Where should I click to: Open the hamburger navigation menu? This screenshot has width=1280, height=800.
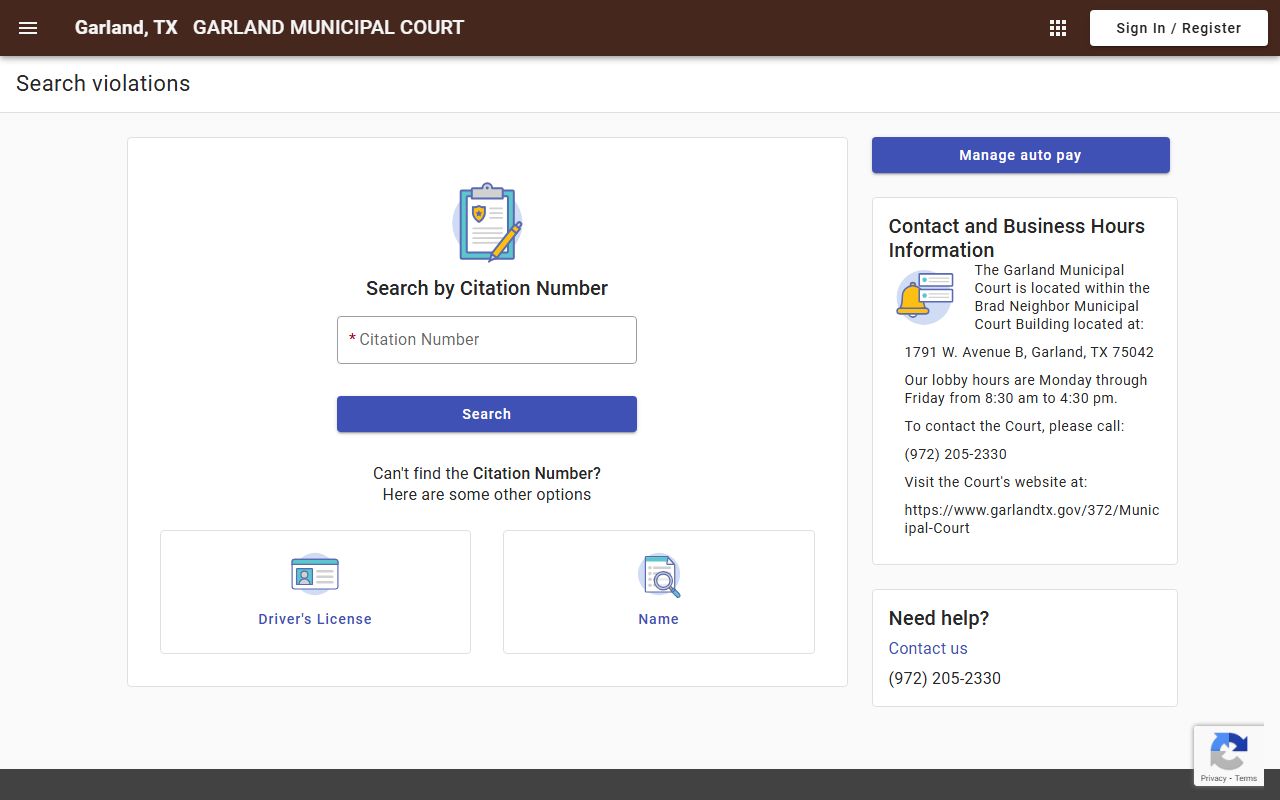[x=28, y=28]
